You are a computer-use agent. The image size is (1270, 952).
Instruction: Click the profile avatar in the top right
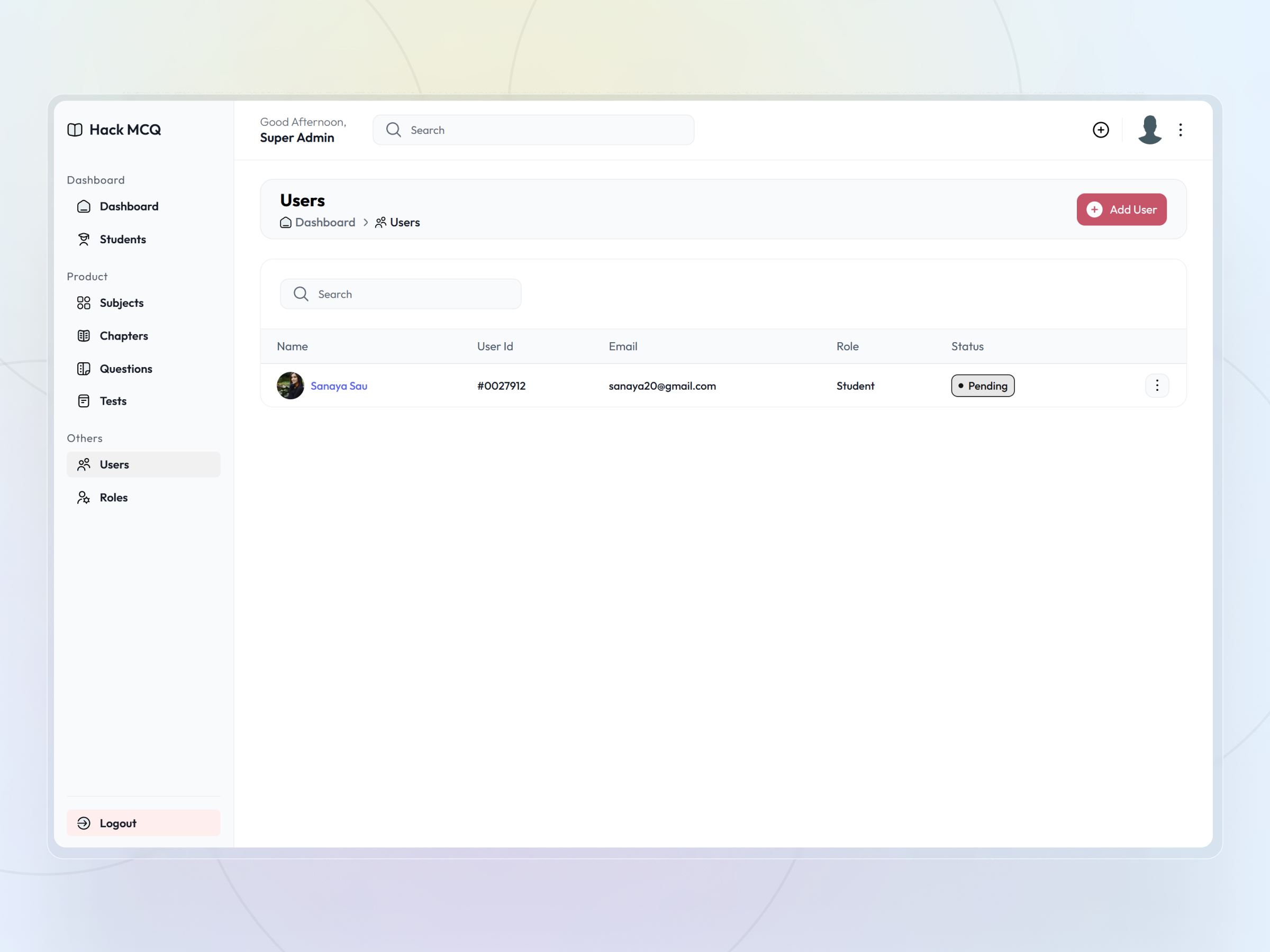point(1149,130)
